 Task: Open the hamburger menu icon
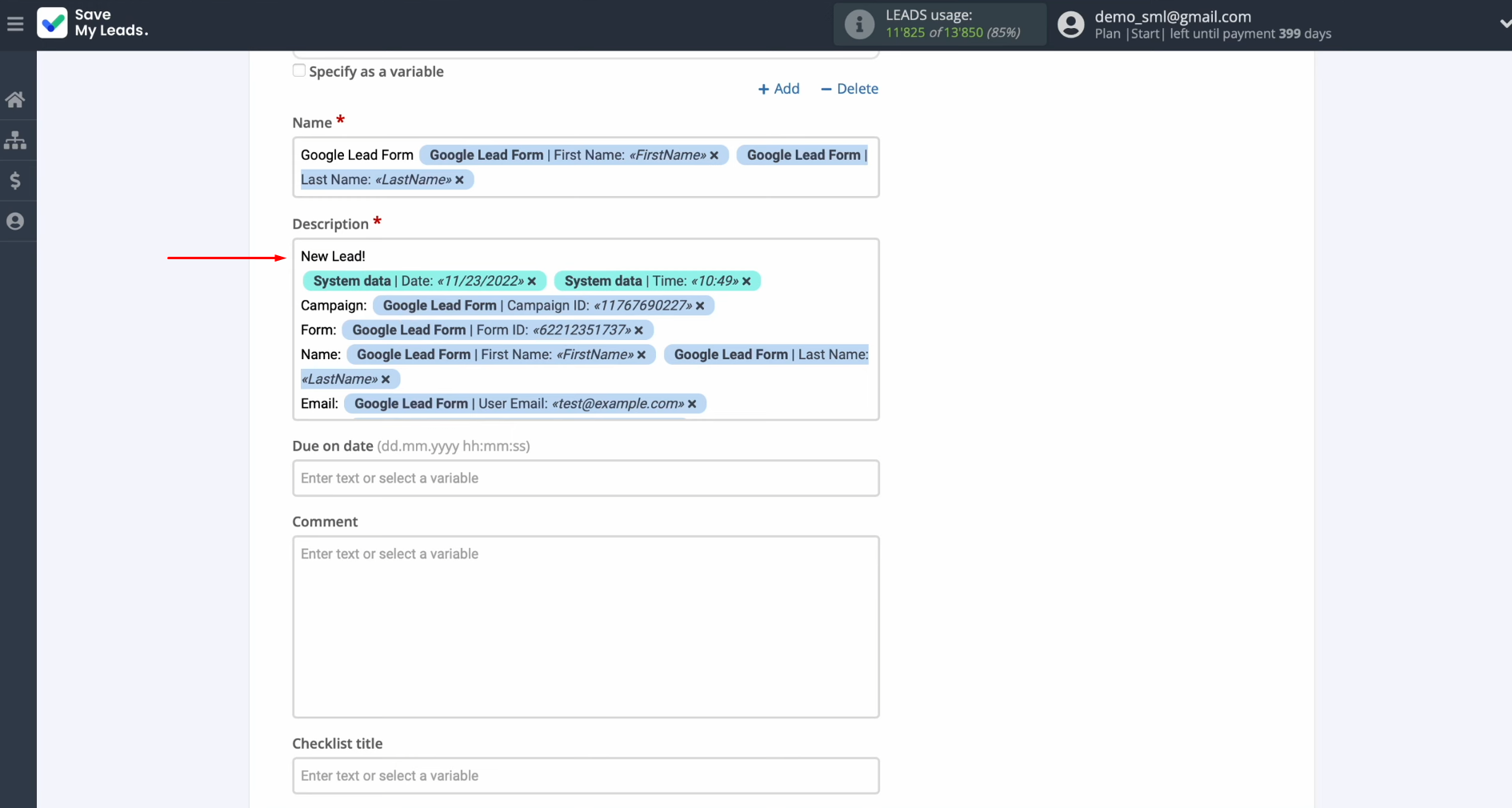[15, 24]
